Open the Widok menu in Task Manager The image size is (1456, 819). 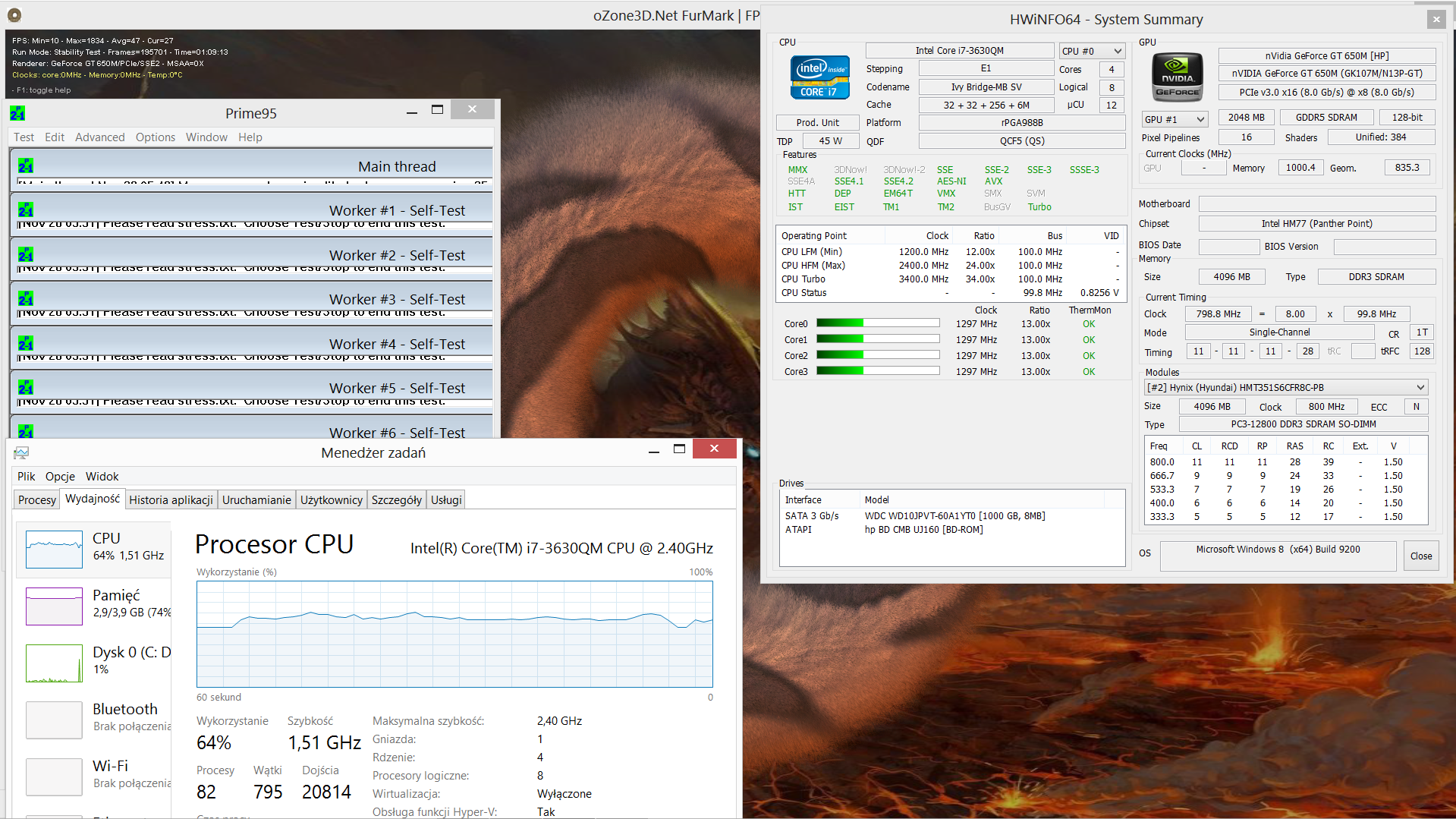102,477
